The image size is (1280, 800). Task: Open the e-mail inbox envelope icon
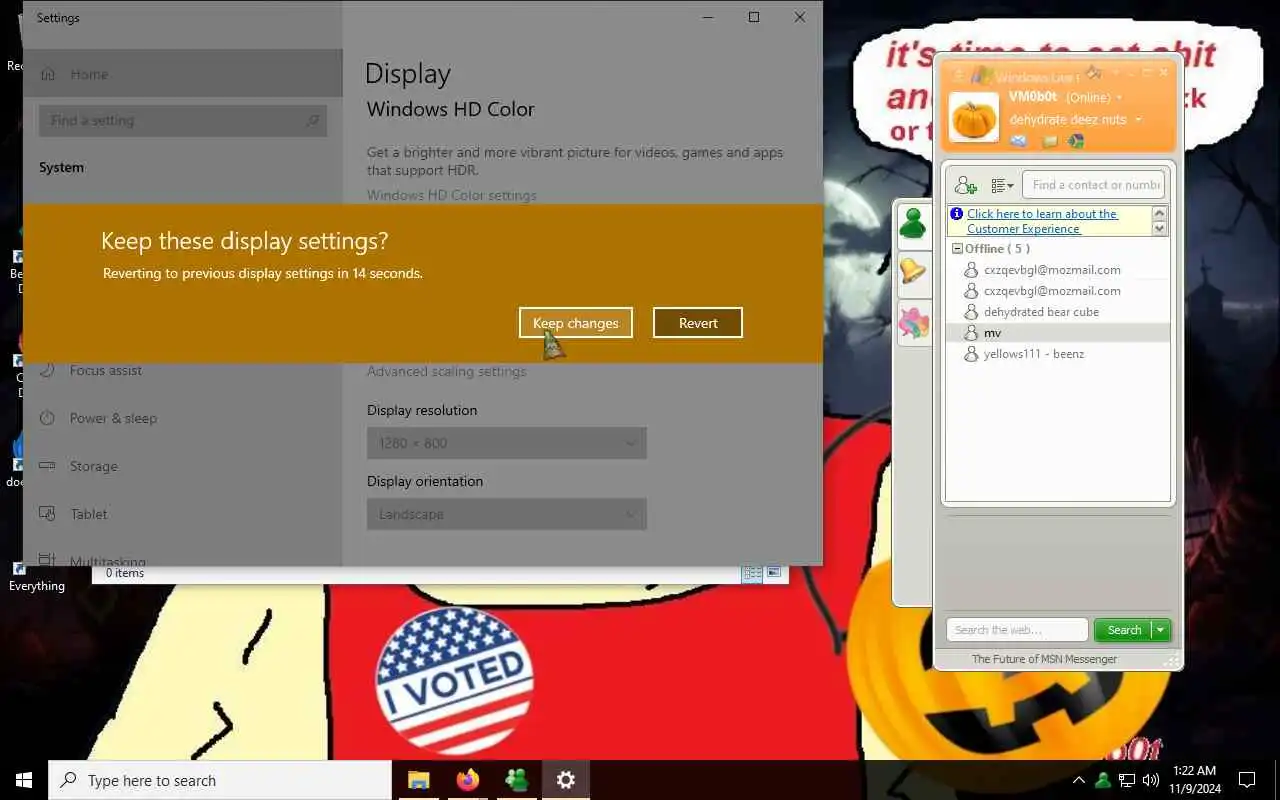(x=1018, y=142)
